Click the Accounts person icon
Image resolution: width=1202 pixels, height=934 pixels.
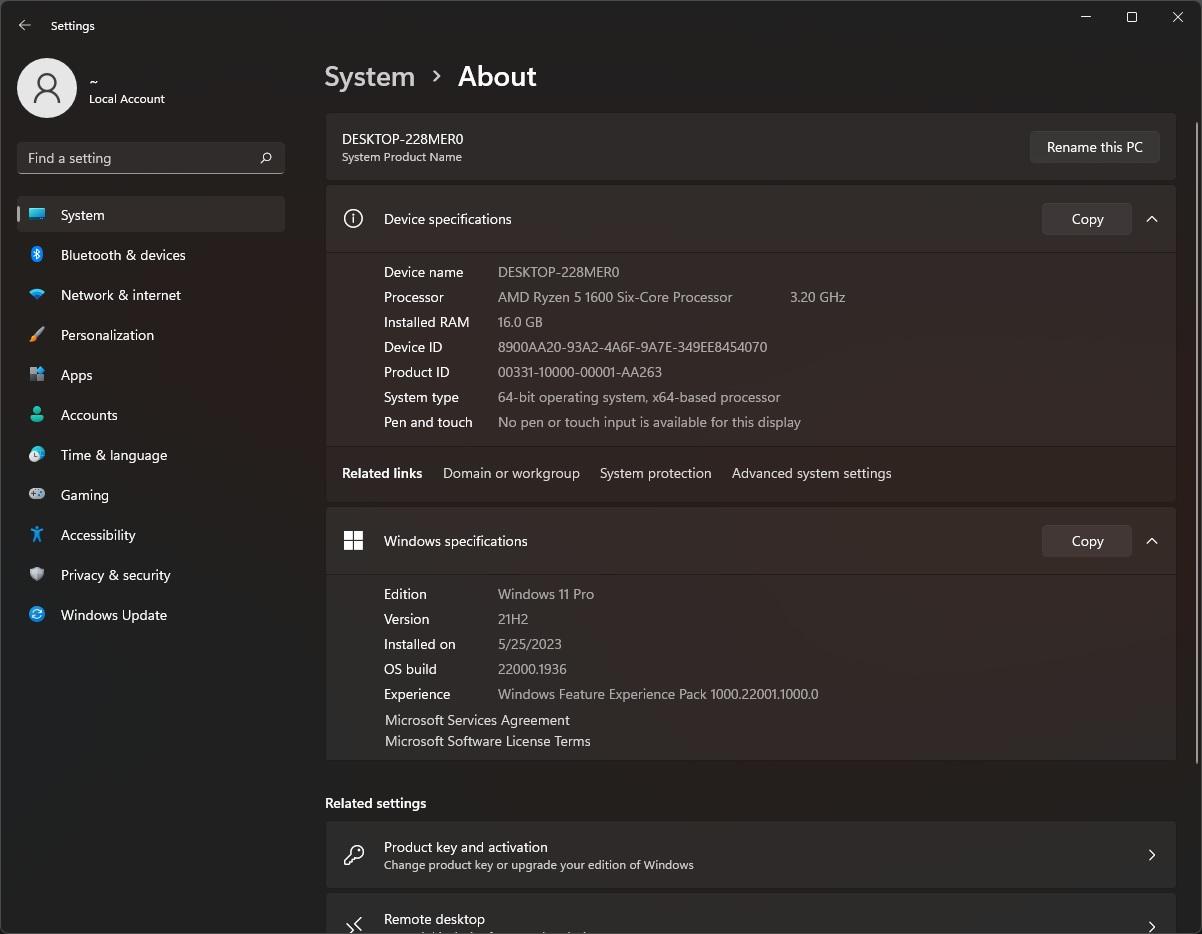point(37,415)
